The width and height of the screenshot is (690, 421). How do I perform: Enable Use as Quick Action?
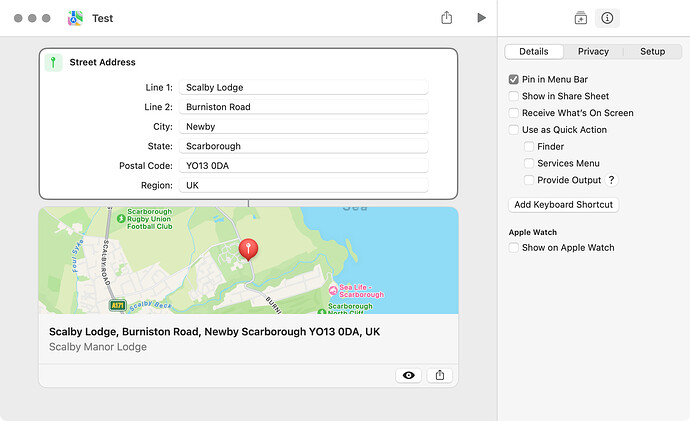513,130
